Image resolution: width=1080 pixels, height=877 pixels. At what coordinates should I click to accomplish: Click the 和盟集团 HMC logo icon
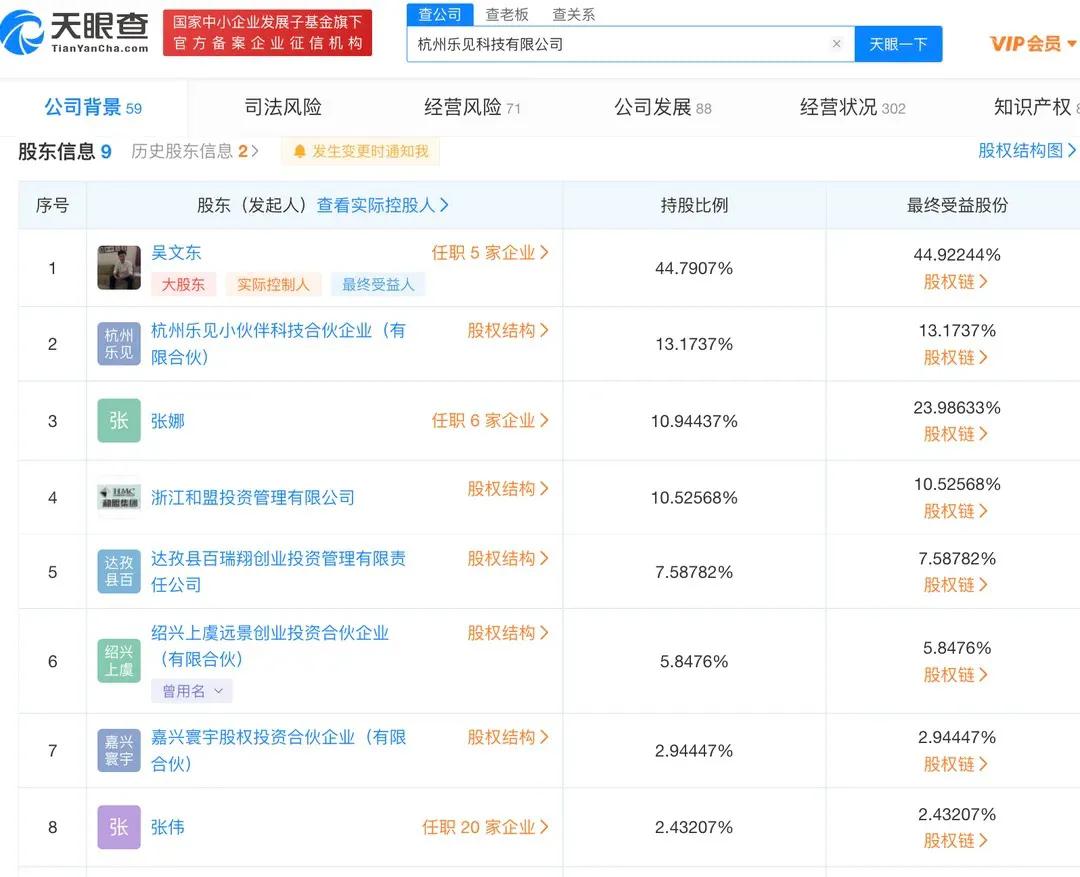(x=119, y=497)
